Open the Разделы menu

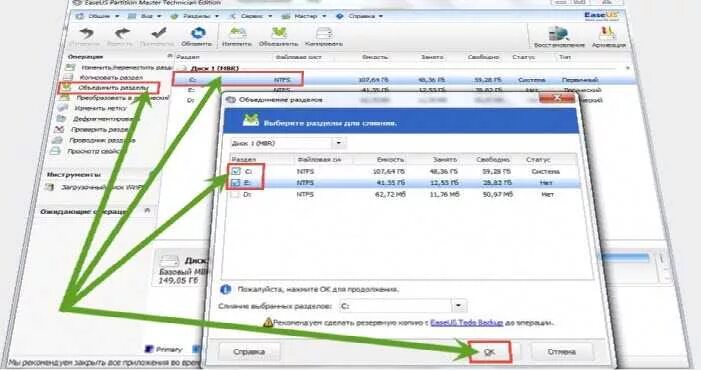pyautogui.click(x=195, y=16)
